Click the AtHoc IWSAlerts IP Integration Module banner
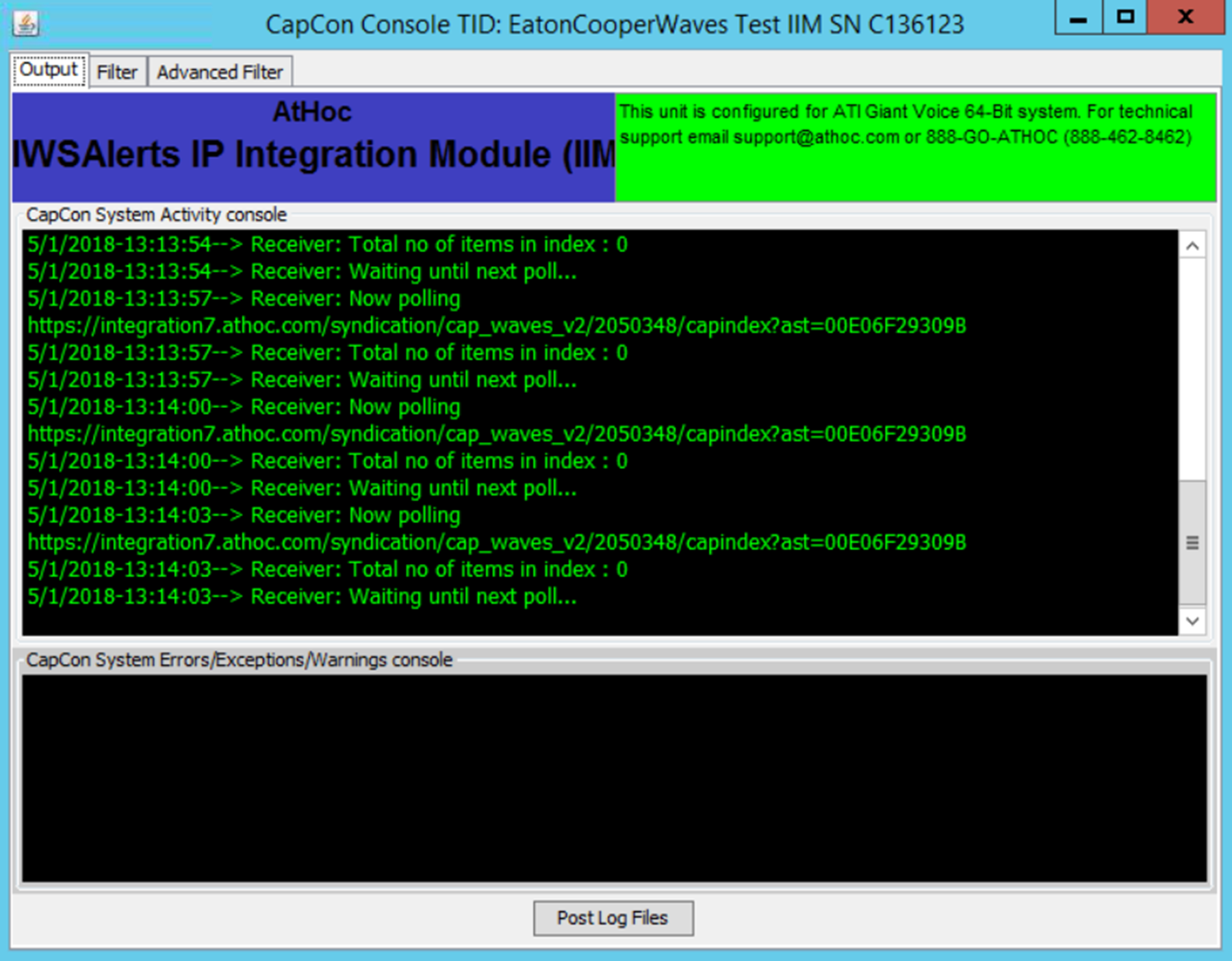 pyautogui.click(x=313, y=146)
